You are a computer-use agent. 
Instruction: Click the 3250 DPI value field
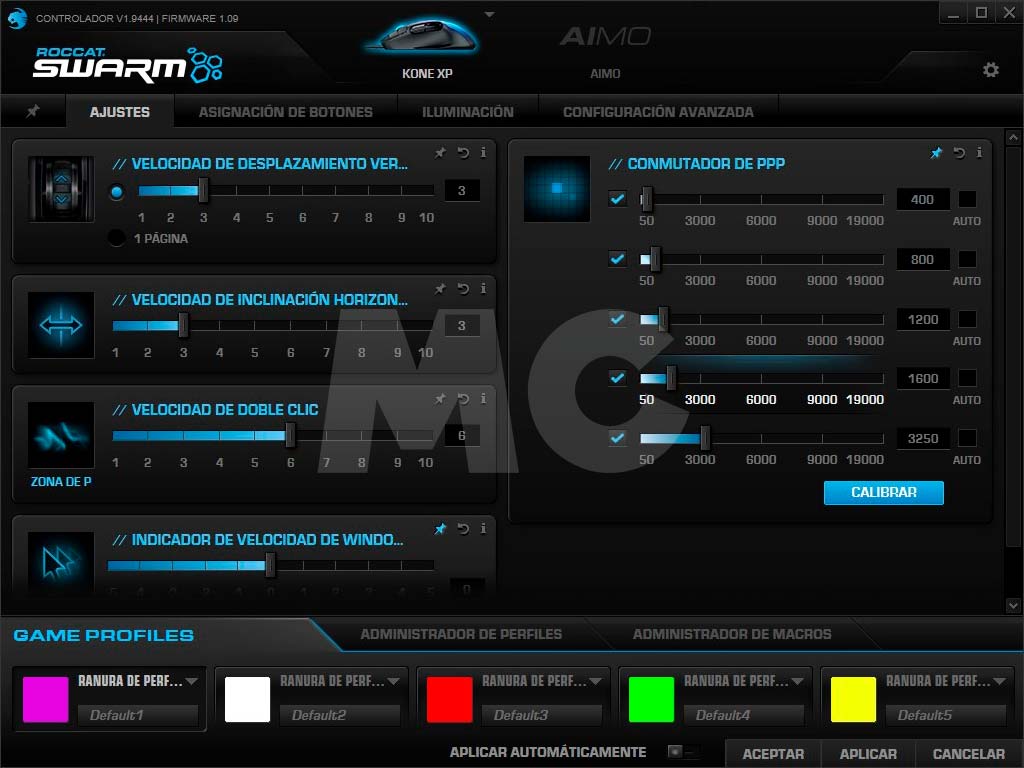[922, 439]
